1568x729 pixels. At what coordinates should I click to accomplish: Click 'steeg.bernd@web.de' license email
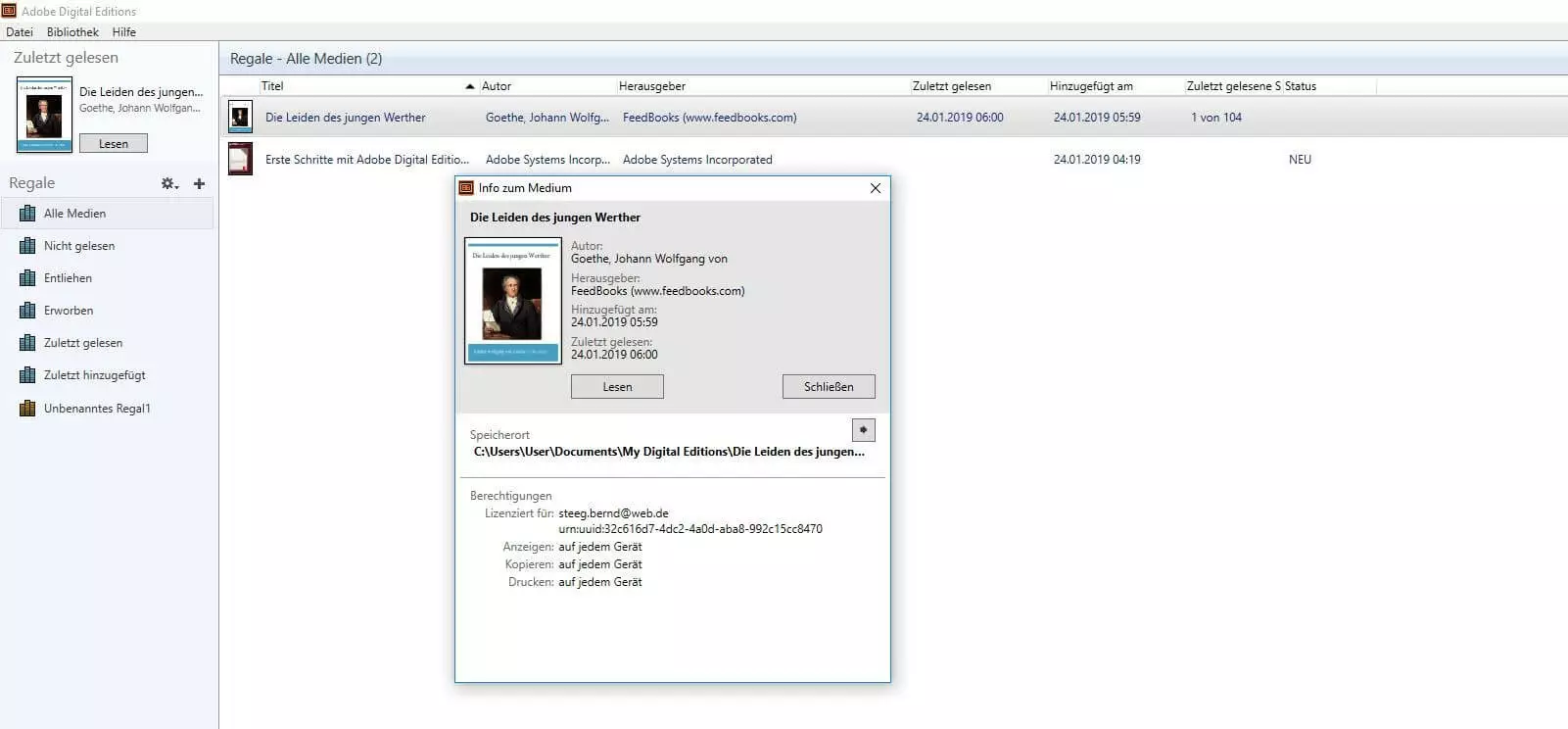[613, 513]
